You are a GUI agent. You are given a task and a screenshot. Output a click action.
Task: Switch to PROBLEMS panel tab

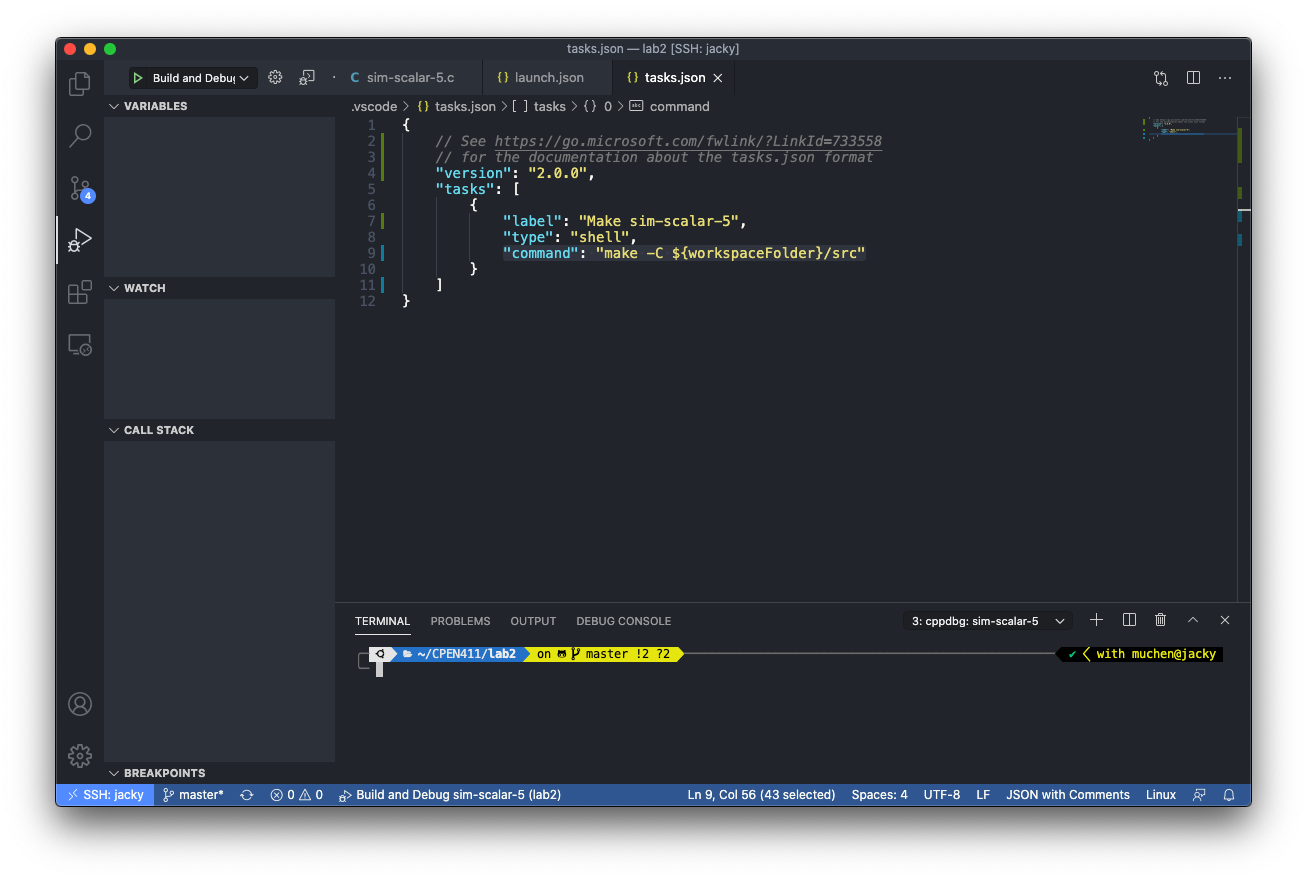(x=460, y=621)
